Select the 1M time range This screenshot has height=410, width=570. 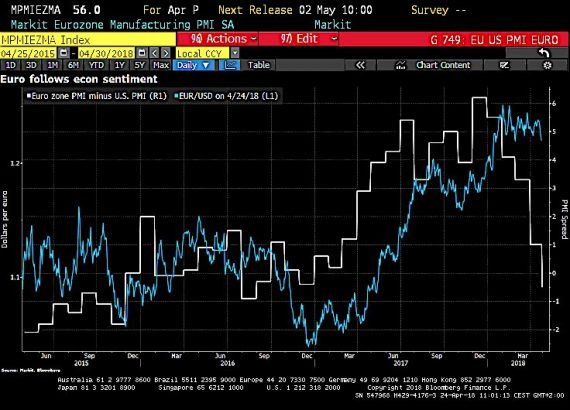tap(52, 65)
